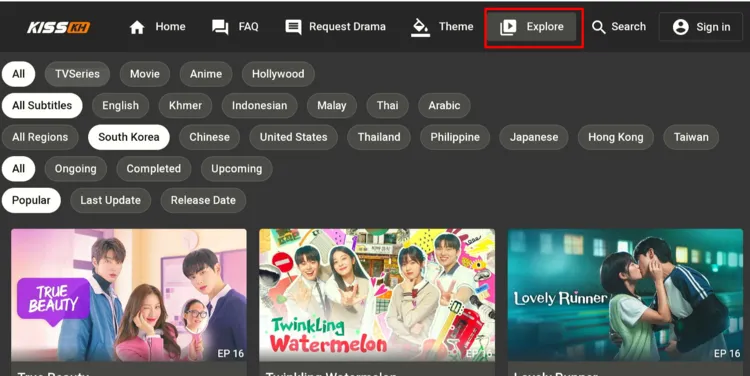The image size is (750, 376).
Task: Click the Search magnifier icon
Action: [598, 27]
